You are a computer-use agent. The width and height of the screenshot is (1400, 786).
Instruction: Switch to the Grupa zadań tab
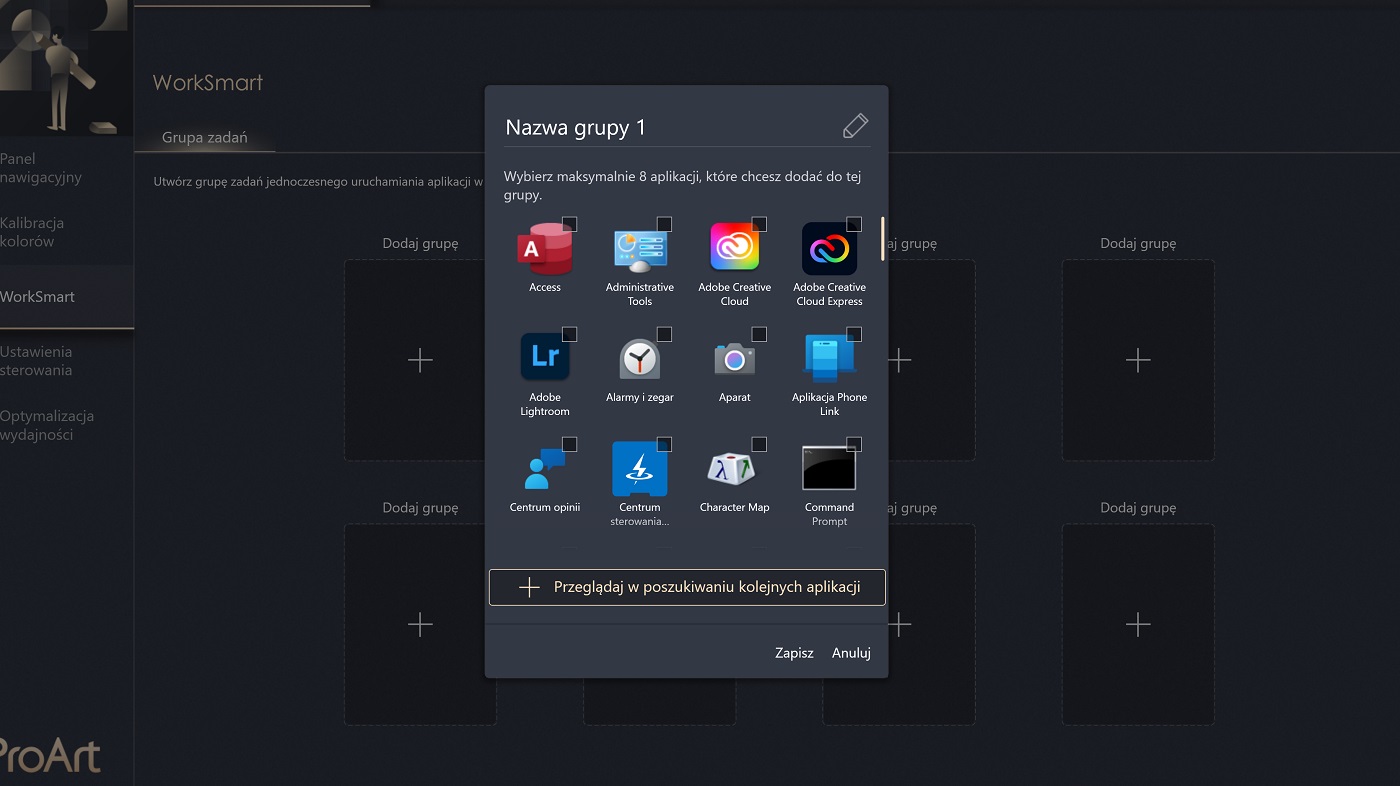click(204, 138)
